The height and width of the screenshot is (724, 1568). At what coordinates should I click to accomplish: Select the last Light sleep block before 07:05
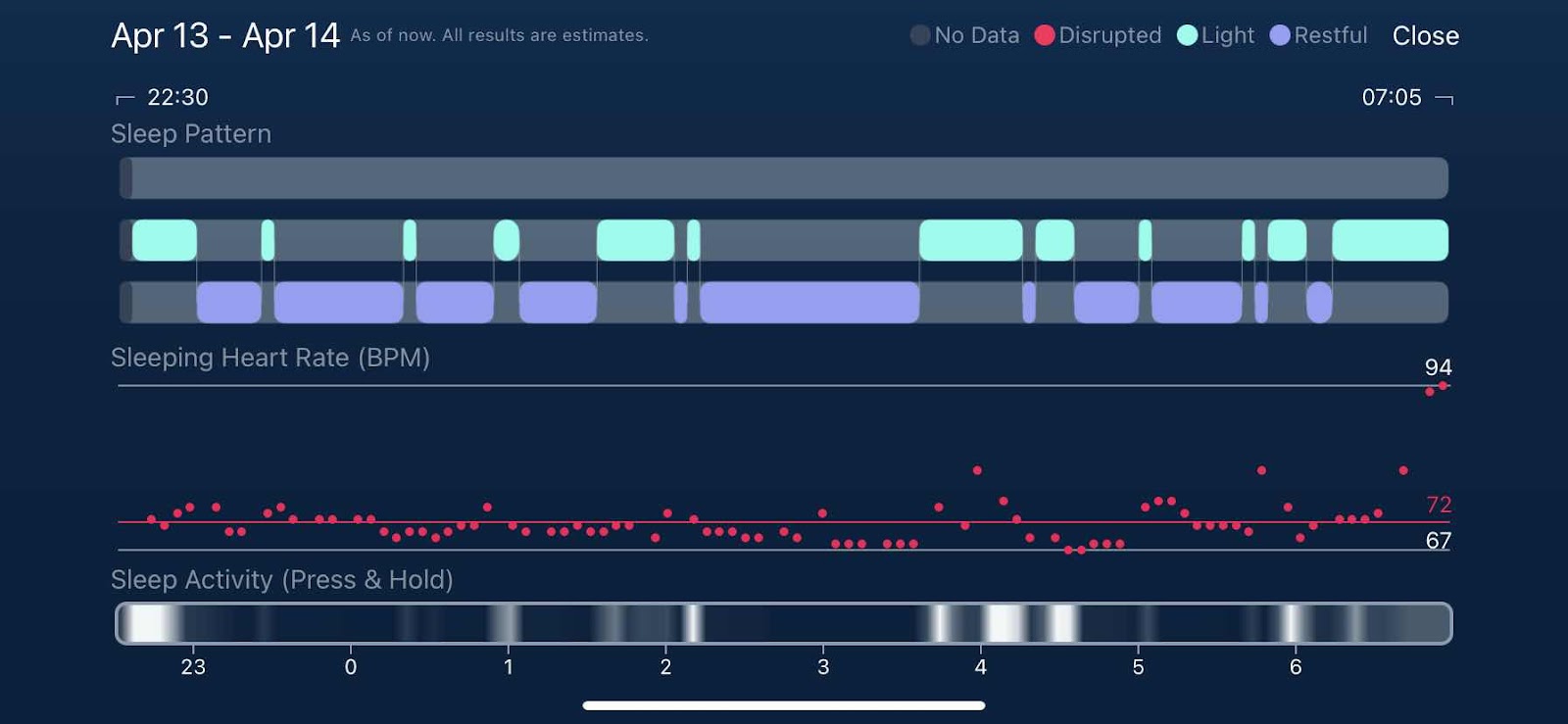(x=1390, y=240)
